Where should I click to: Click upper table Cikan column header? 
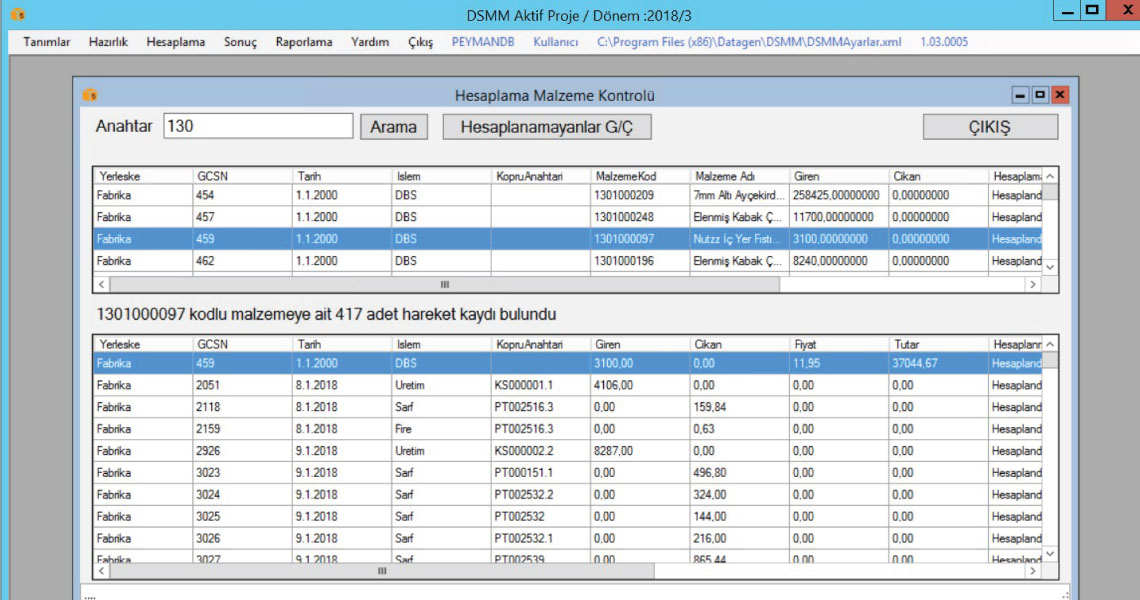[939, 176]
